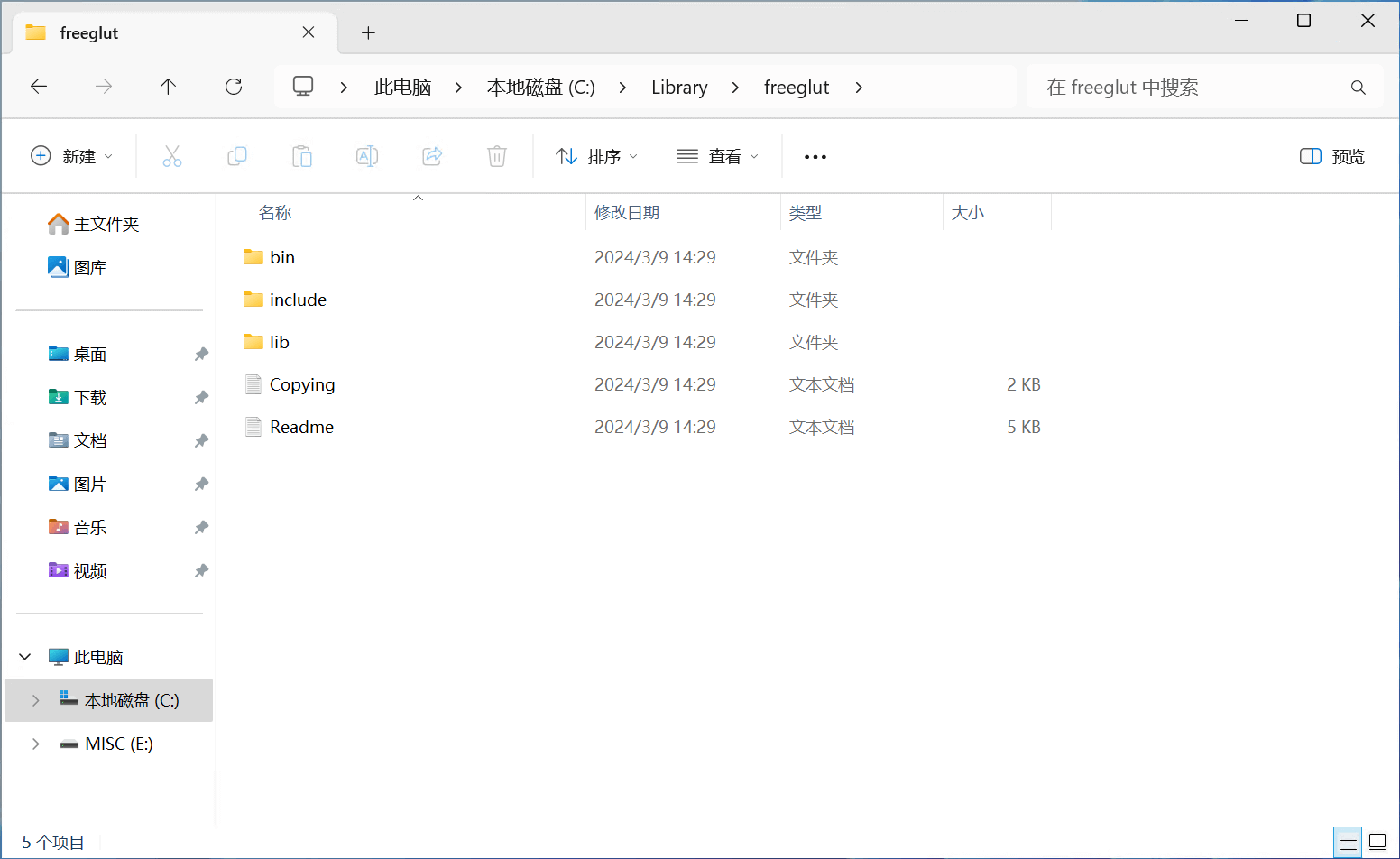Expand the 本地磁盘 (C:) tree node

pyautogui.click(x=36, y=700)
